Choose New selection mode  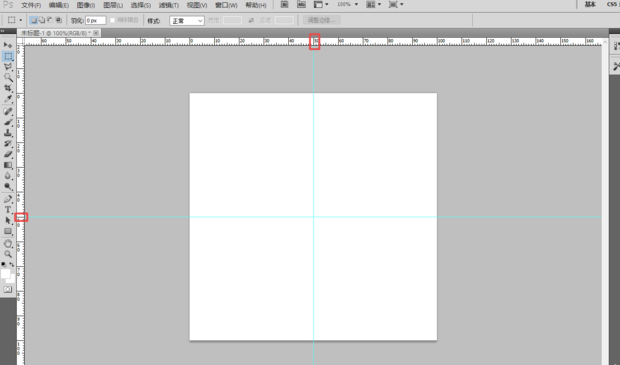pos(34,20)
